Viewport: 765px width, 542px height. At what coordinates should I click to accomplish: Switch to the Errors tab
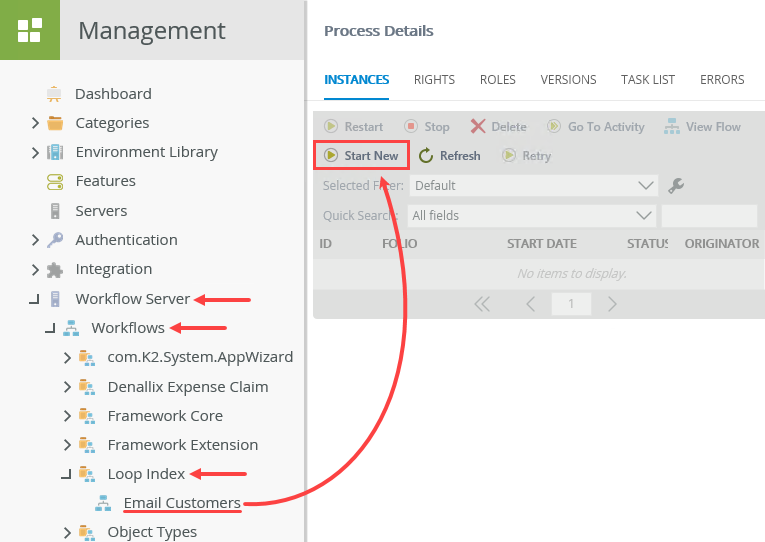coord(722,80)
